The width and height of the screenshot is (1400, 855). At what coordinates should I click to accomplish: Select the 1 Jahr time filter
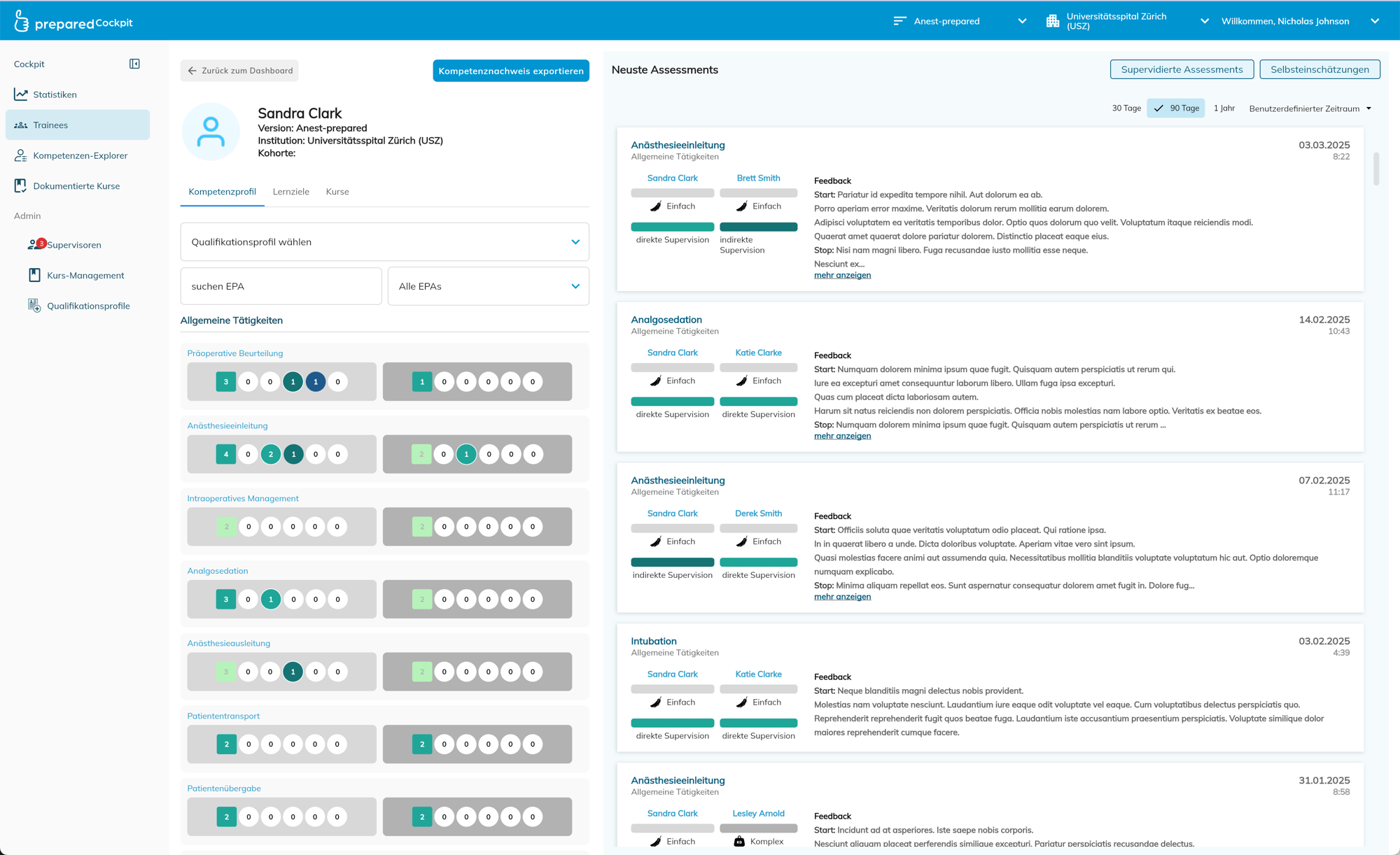point(1224,108)
